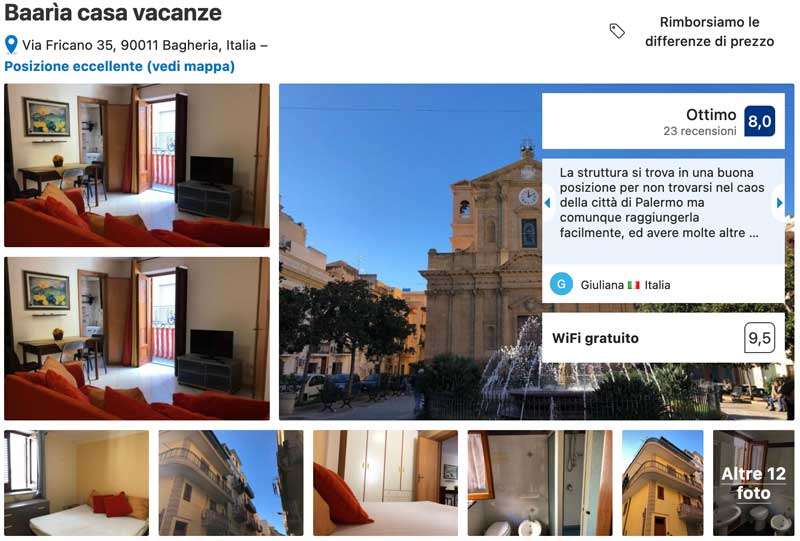This screenshot has height=541, width=800.
Task: Open the 23 recensioni reviews
Action: click(x=699, y=131)
